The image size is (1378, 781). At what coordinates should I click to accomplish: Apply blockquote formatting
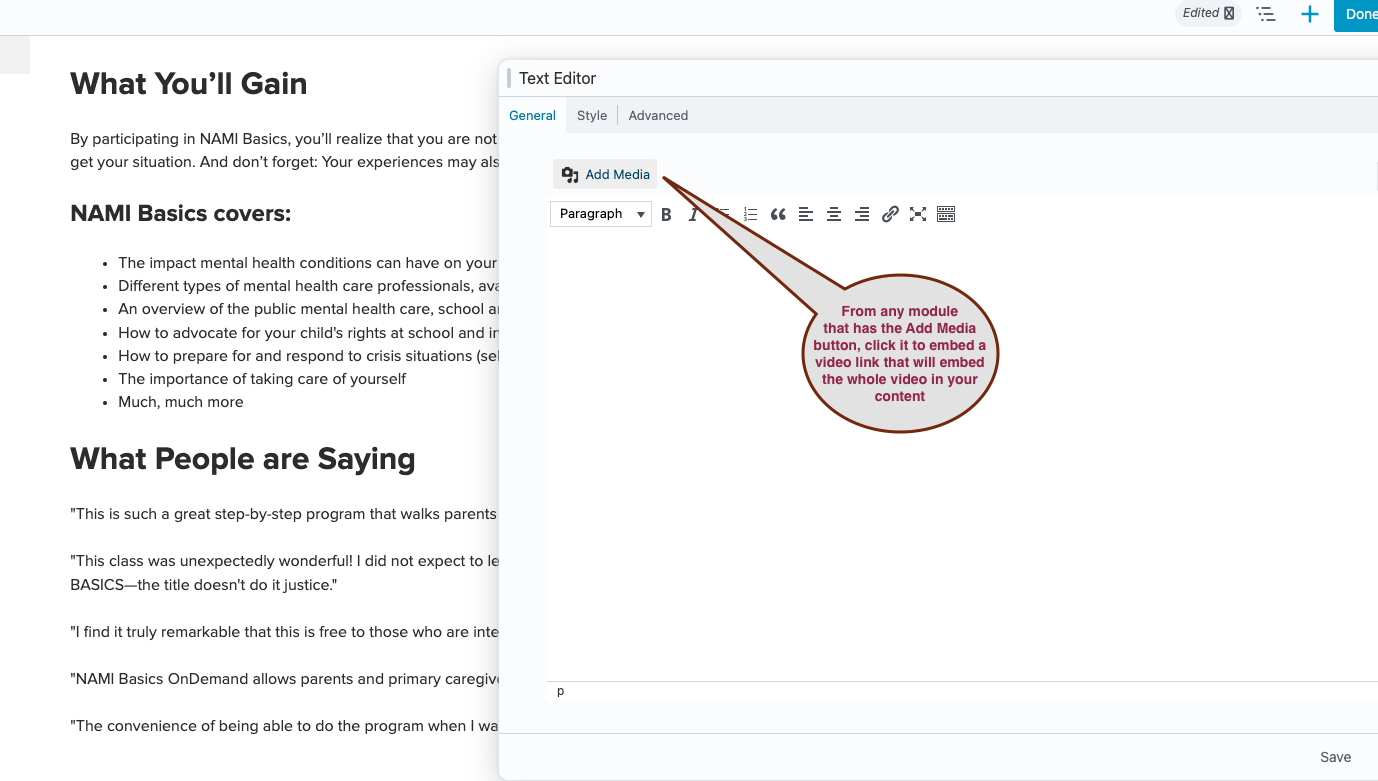click(778, 214)
